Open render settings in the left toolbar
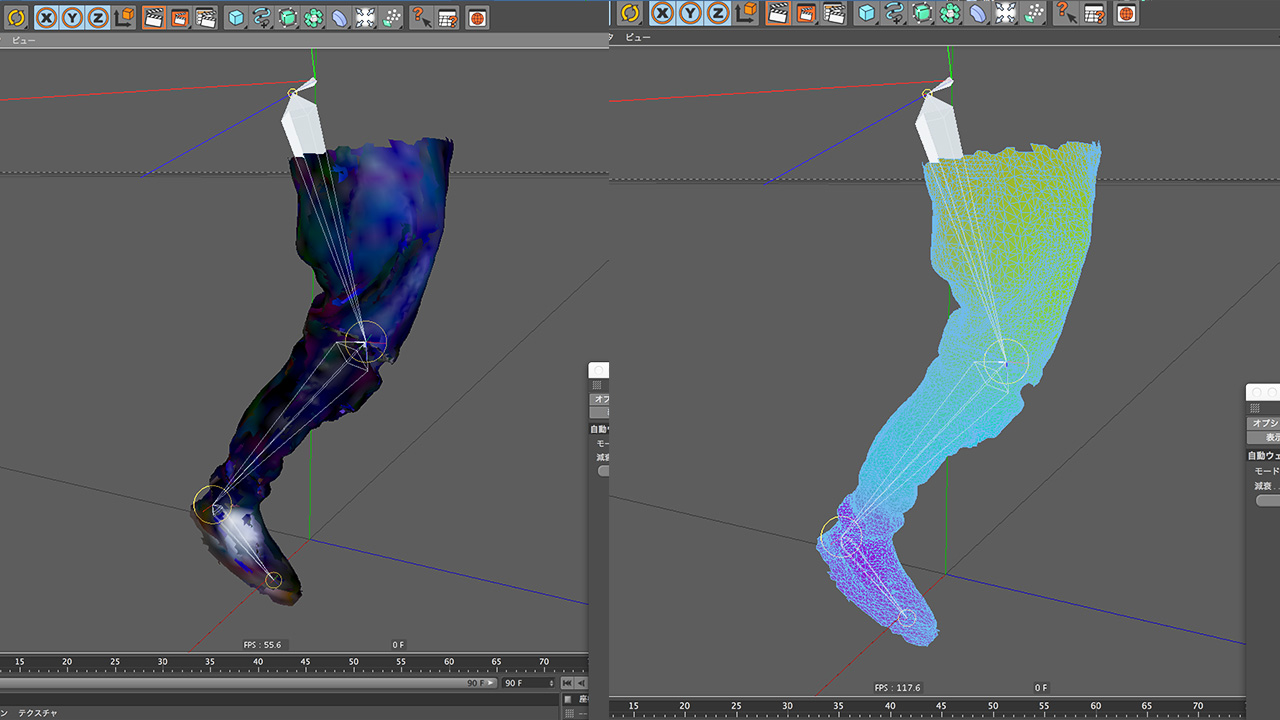1280x720 pixels. [206, 17]
